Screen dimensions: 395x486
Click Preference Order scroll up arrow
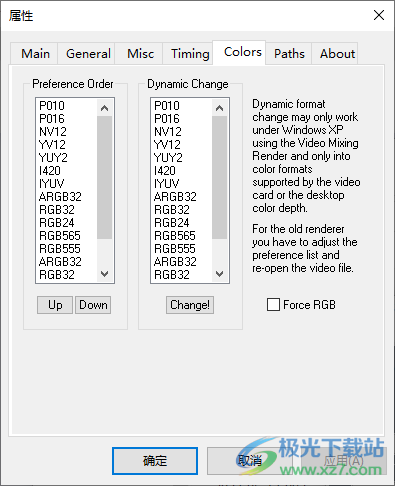(105, 108)
